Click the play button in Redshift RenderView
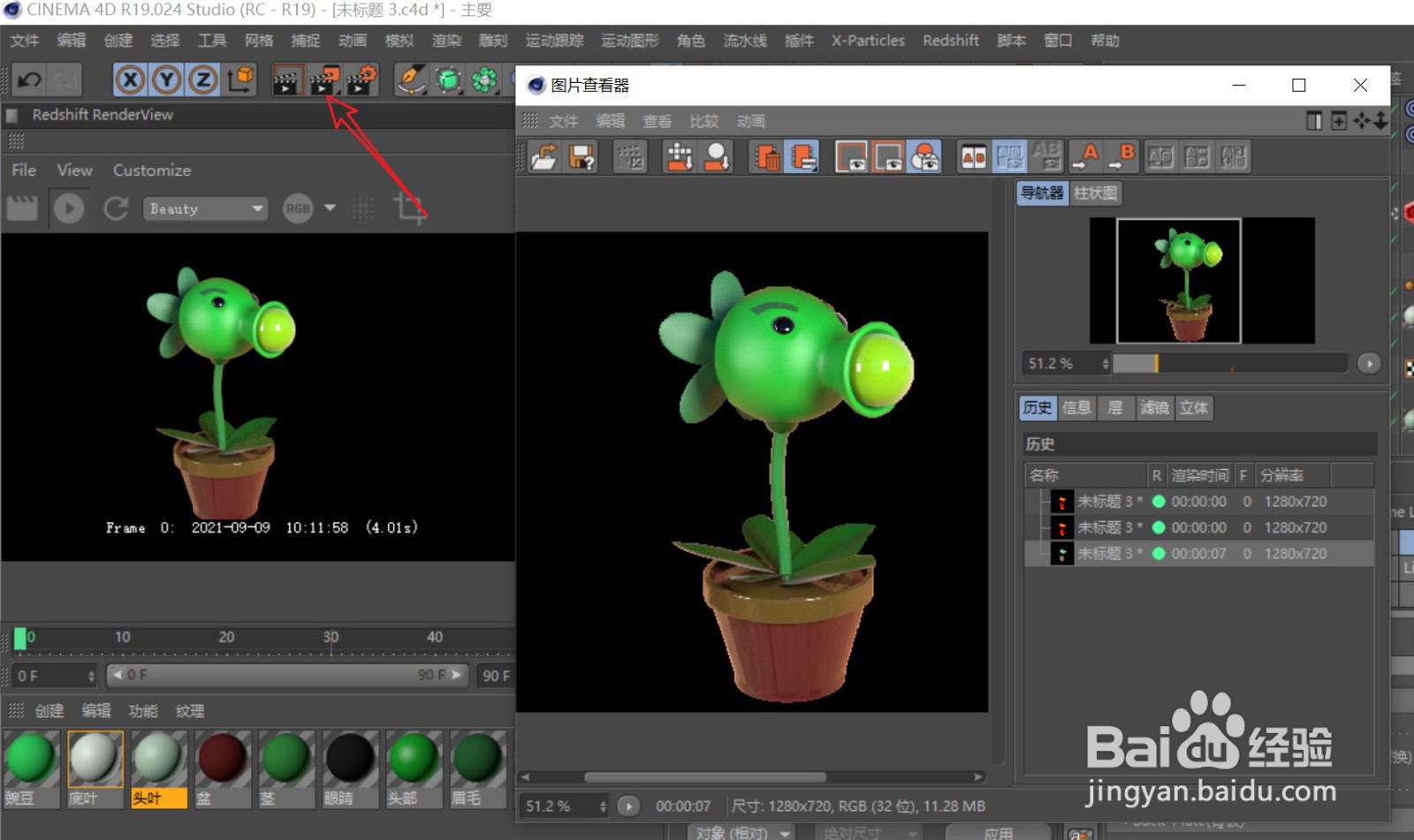Image resolution: width=1414 pixels, height=840 pixels. [69, 208]
